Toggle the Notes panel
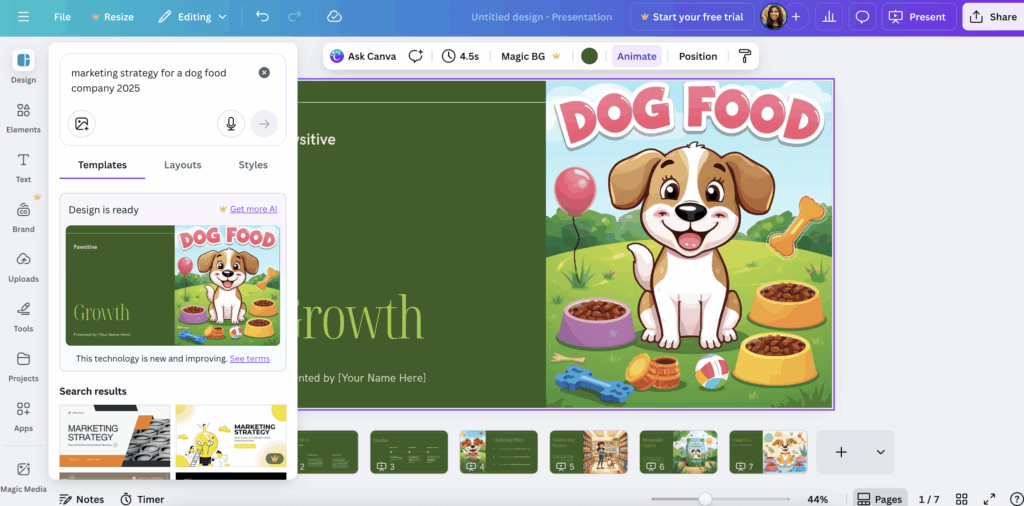The height and width of the screenshot is (506, 1024). coord(81,499)
